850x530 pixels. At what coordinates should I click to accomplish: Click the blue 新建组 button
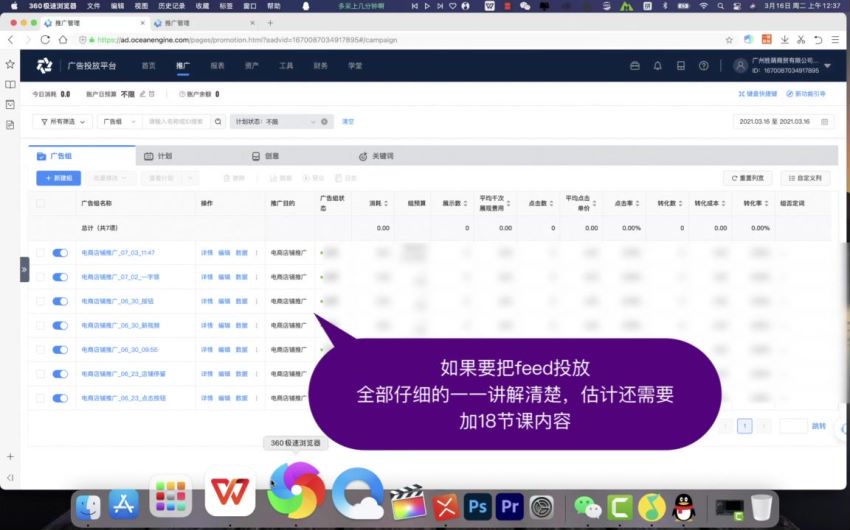point(58,178)
